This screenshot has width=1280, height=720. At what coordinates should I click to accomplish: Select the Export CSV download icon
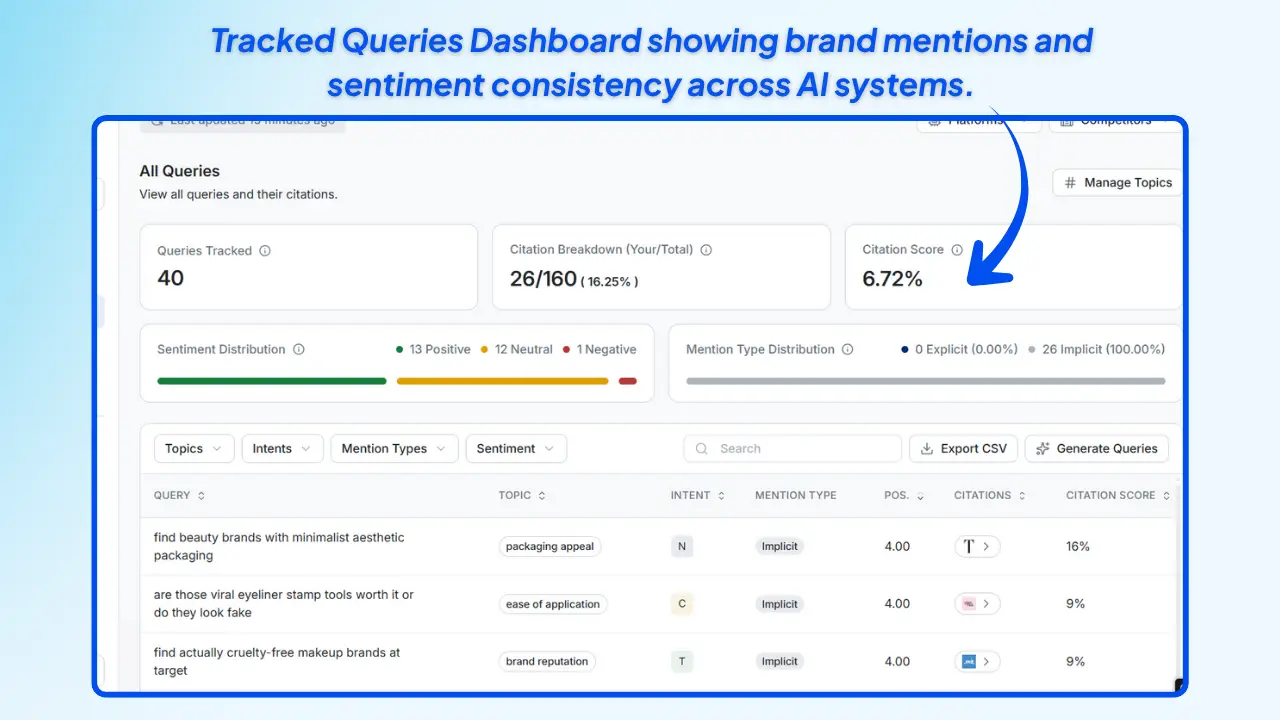click(925, 448)
